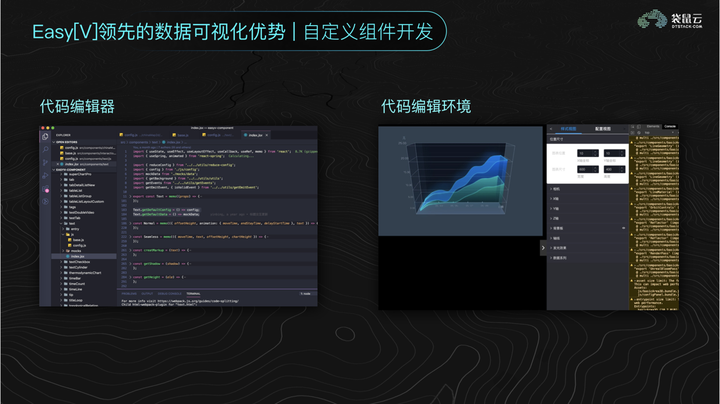Open the Console tab in DevTools

669,126
